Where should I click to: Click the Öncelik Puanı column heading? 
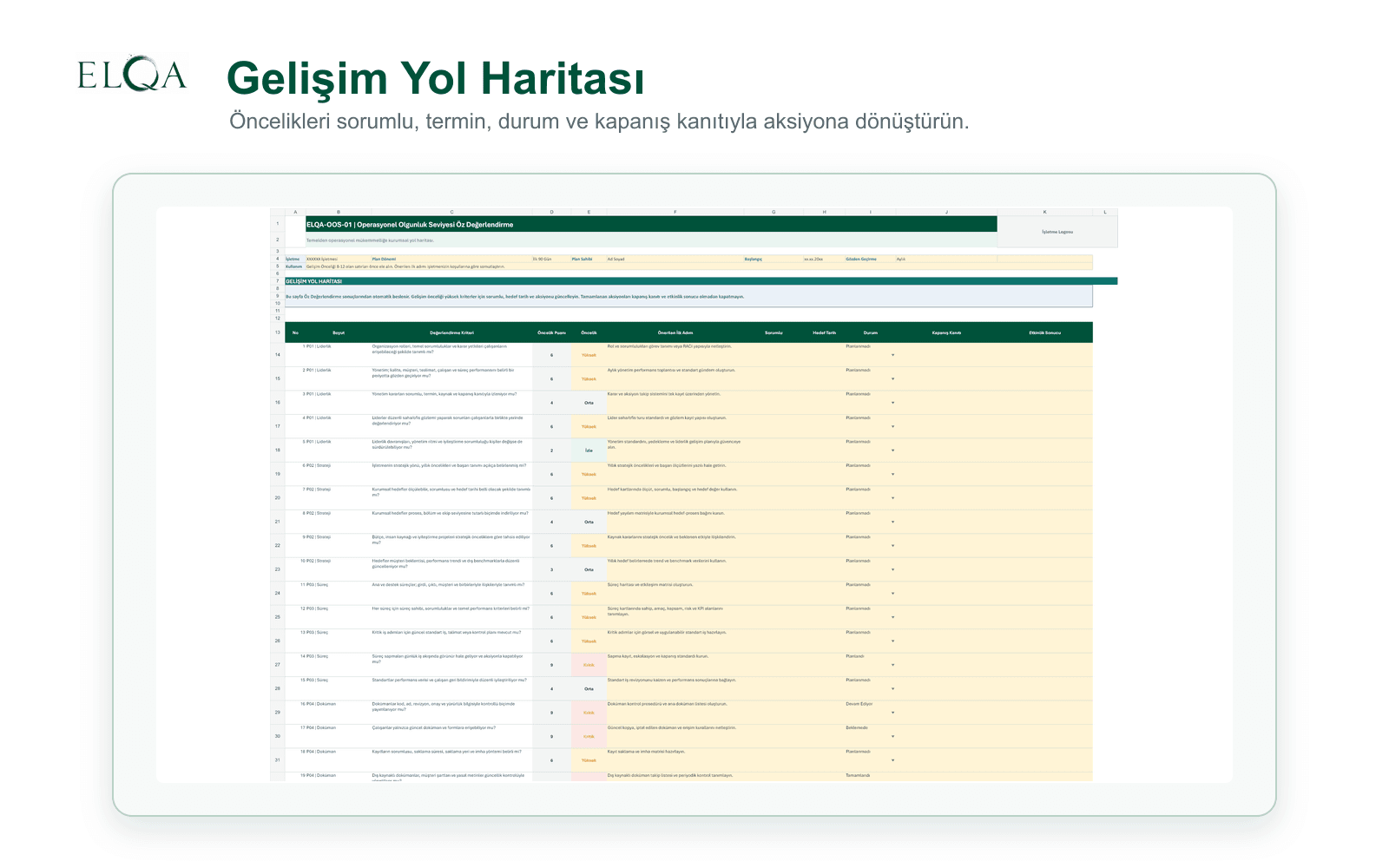coord(551,332)
